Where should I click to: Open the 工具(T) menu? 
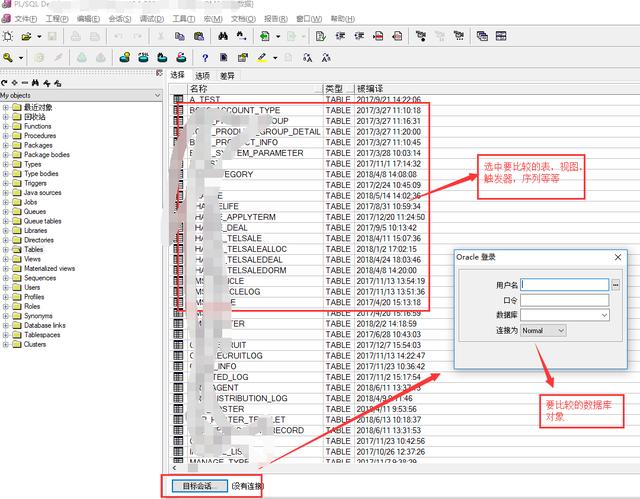point(184,19)
